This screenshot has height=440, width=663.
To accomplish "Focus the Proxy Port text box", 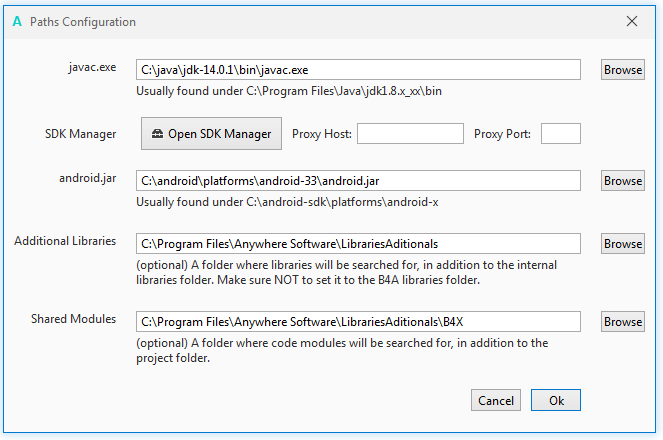I will coord(560,134).
